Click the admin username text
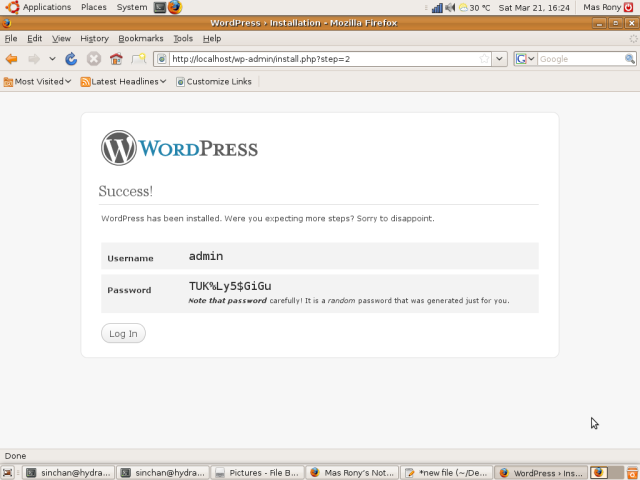 206,256
